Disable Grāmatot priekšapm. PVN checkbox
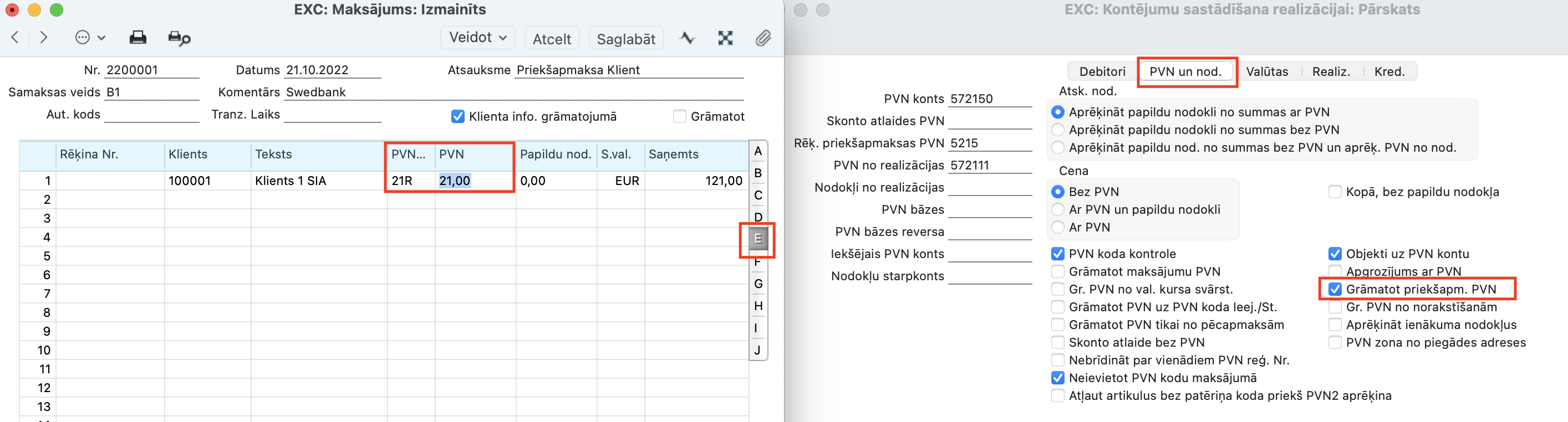Screen dimensions: 1568x422 click(1335, 289)
